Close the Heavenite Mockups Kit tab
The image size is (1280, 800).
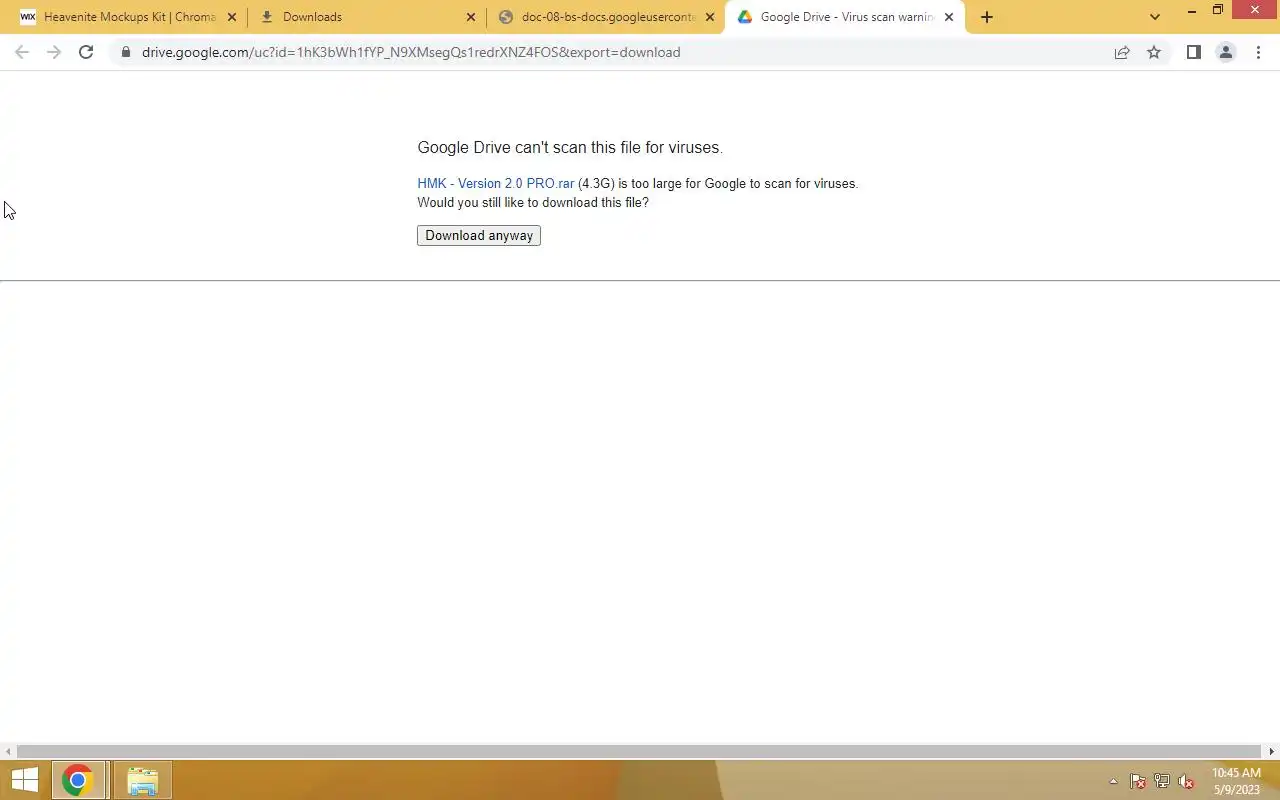(x=232, y=17)
